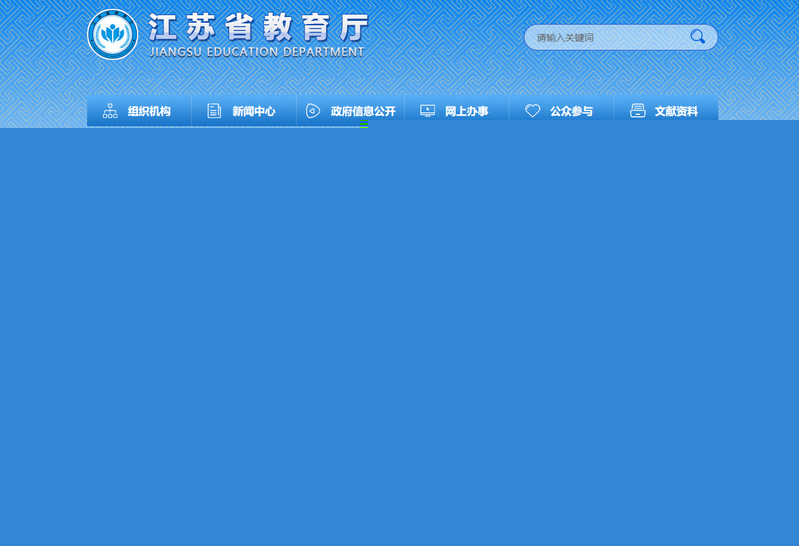This screenshot has height=546, width=799.
Task: Open the 组织机构 navigation menu
Action: click(x=149, y=111)
